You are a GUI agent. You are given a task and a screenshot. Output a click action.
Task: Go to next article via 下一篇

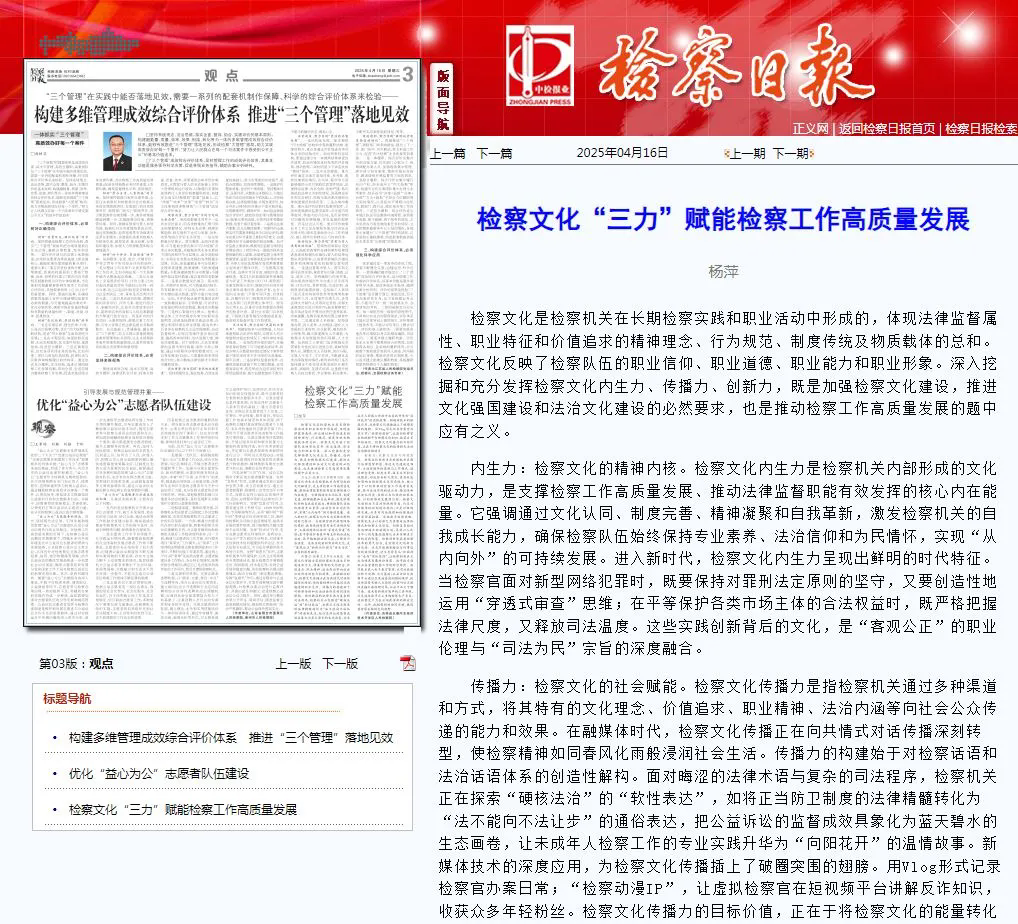494,153
